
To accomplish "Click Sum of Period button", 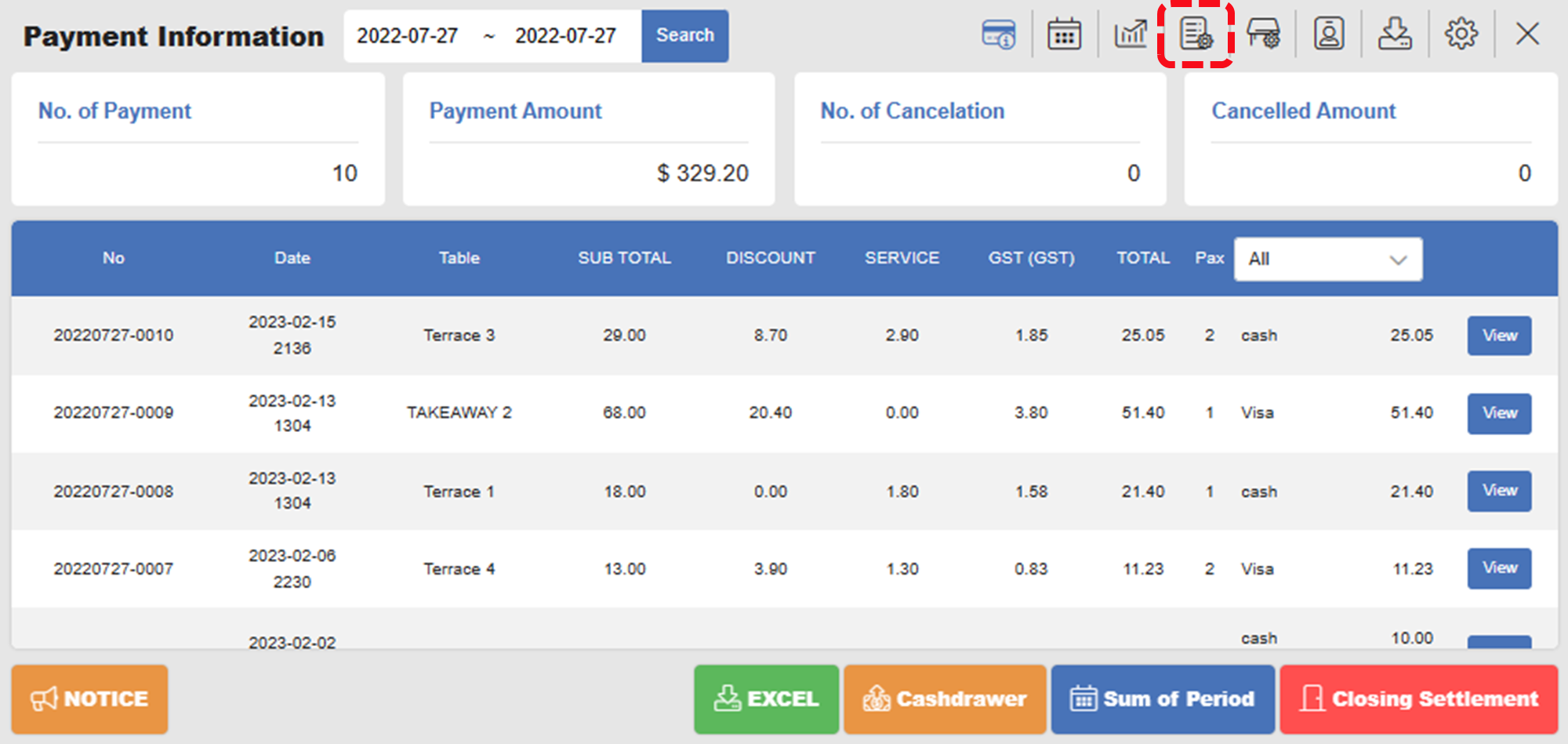I will coord(1163,699).
